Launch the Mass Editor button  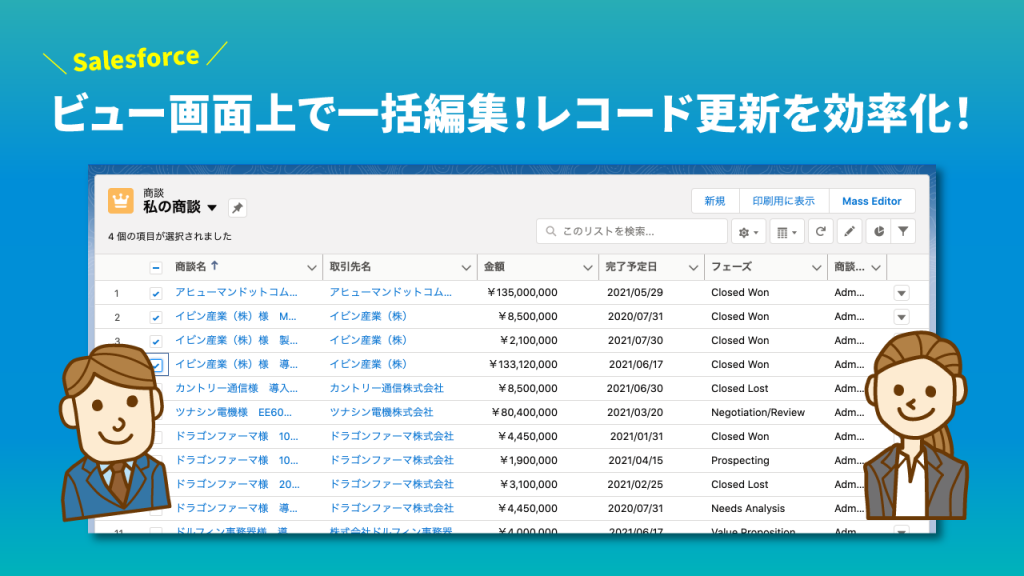[872, 201]
